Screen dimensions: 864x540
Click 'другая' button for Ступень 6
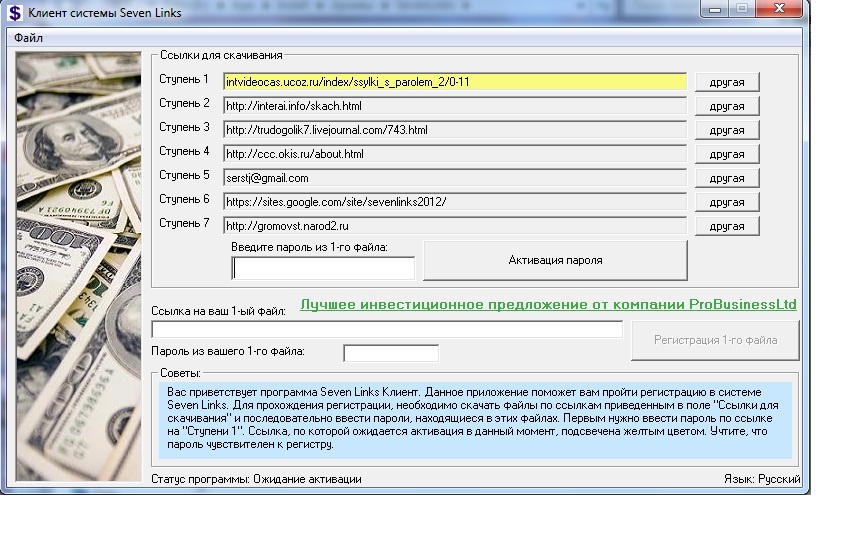(x=727, y=202)
